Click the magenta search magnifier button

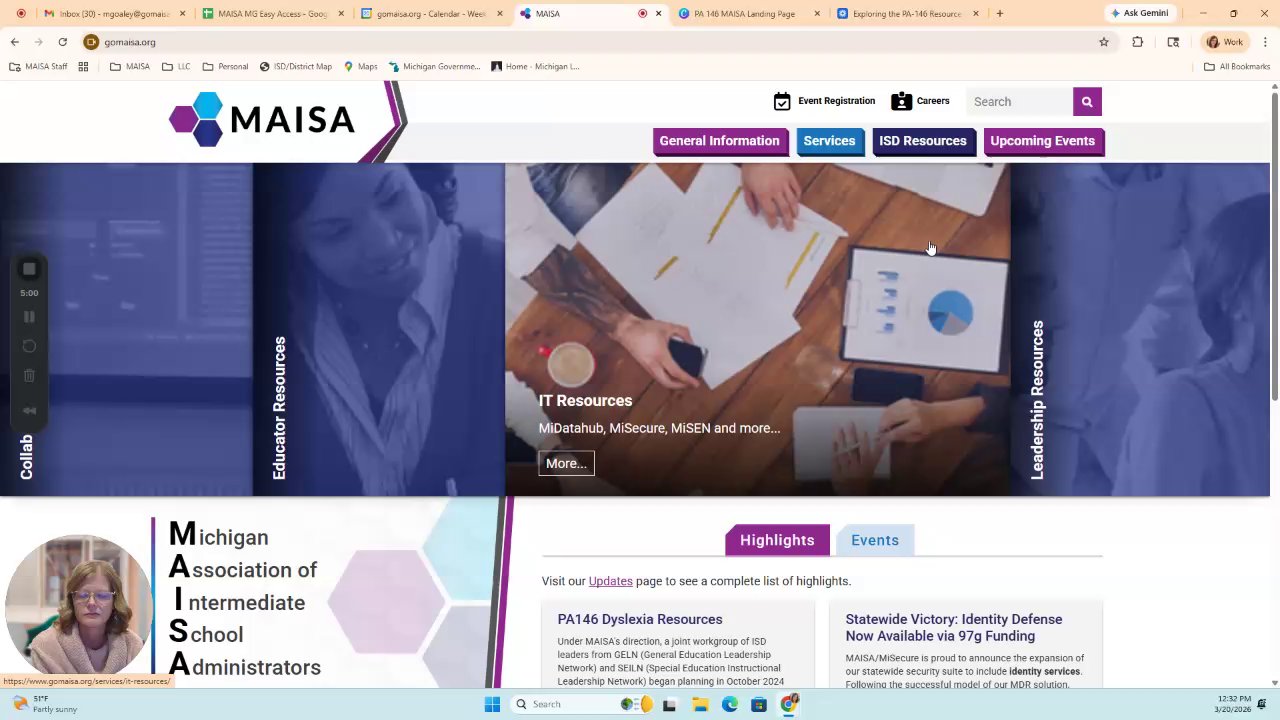(x=1087, y=101)
